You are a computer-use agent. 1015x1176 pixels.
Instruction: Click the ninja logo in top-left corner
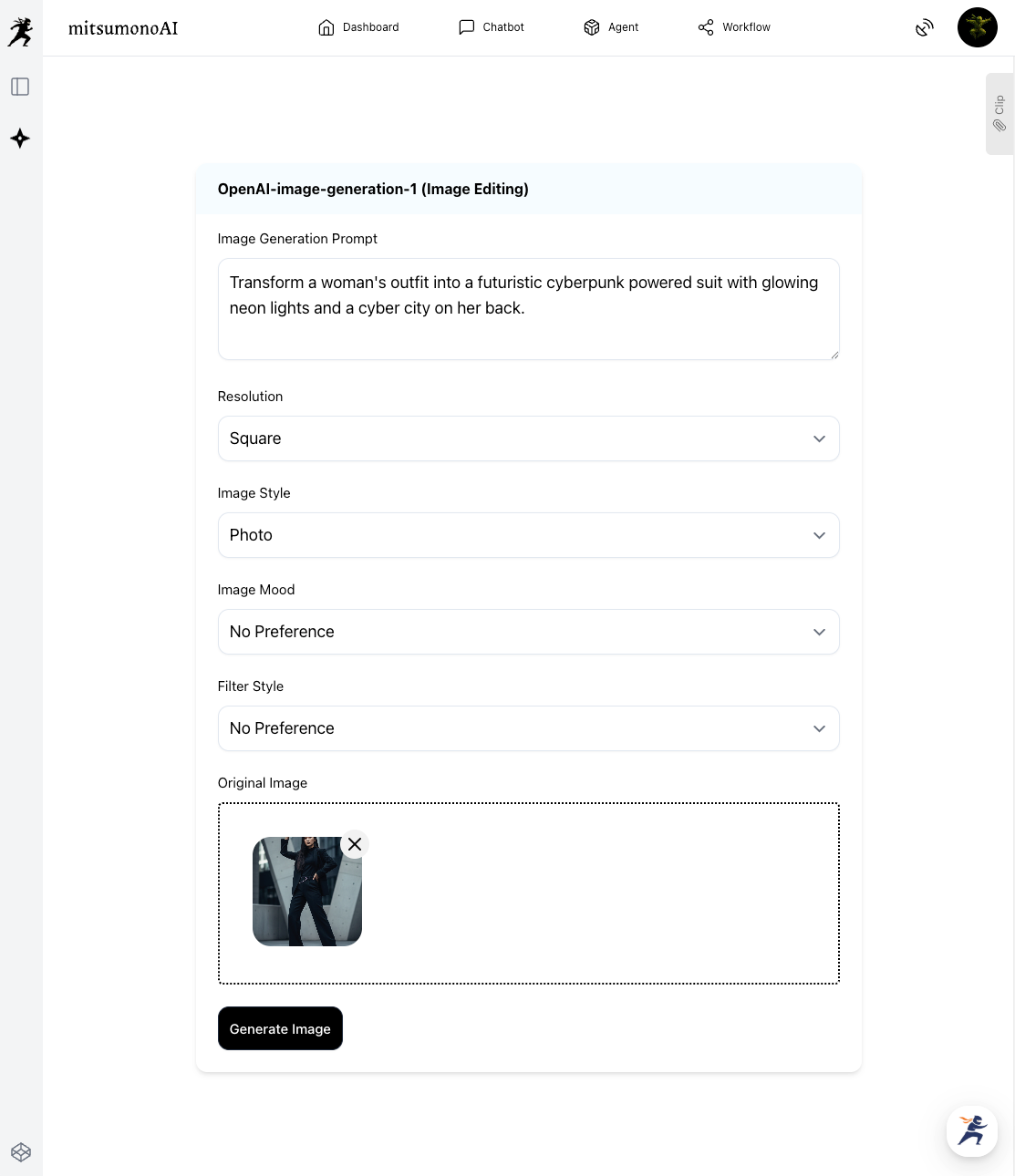click(x=20, y=32)
